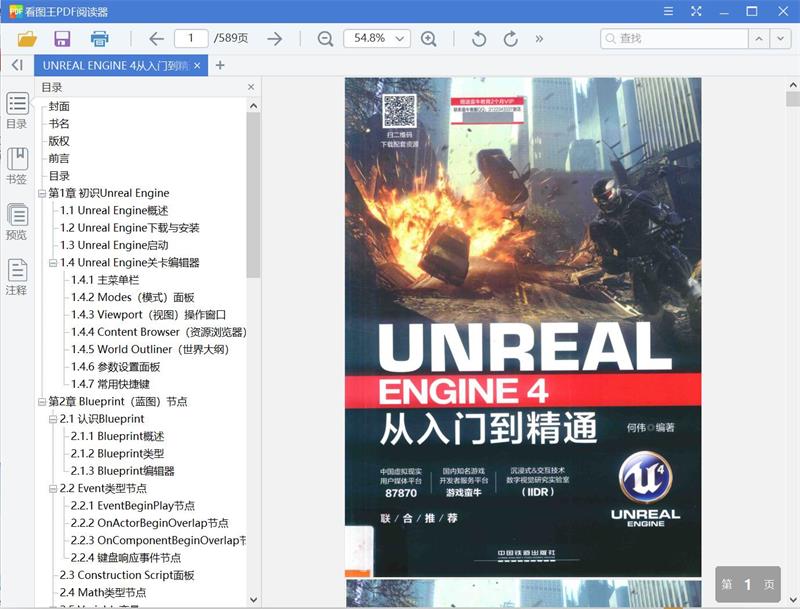Click the page number input field

point(191,38)
